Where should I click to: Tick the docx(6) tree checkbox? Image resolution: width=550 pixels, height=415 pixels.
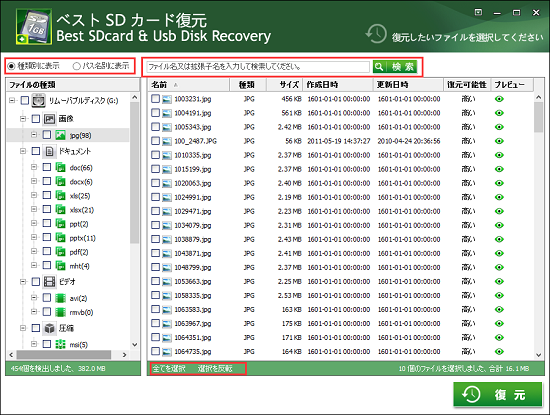pyautogui.click(x=47, y=181)
